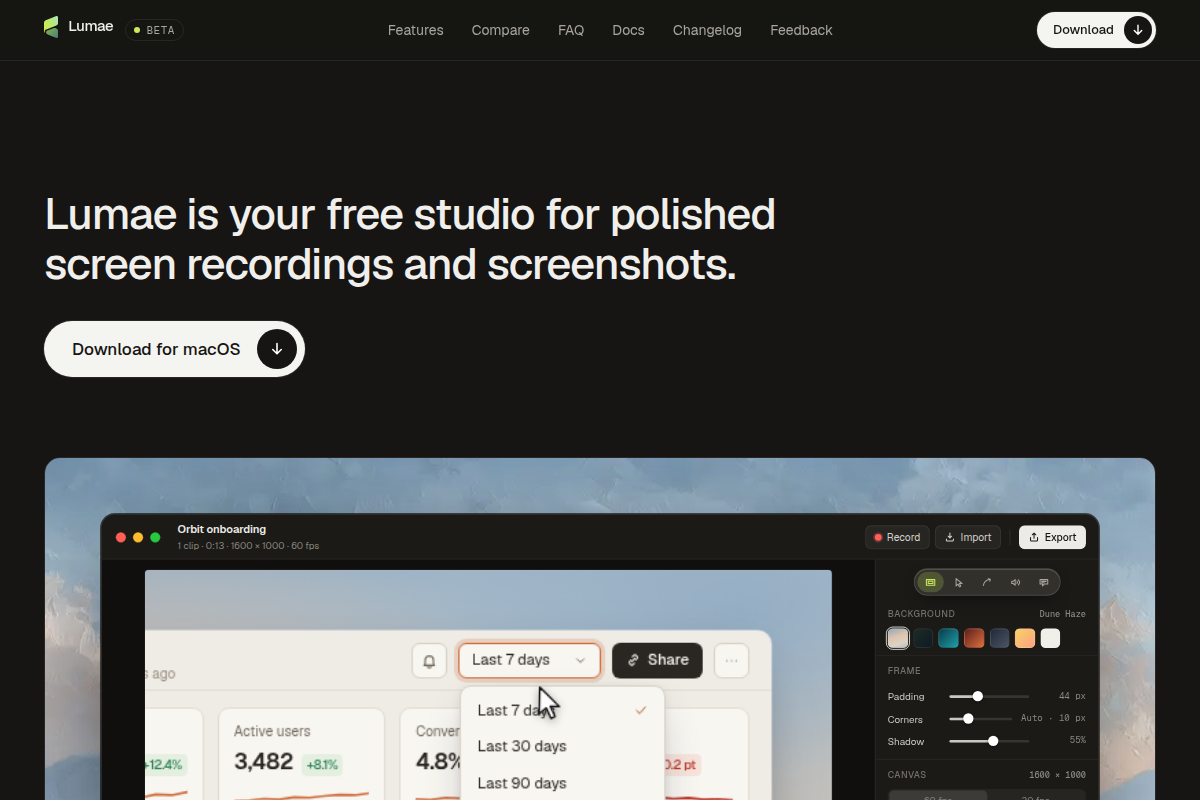The image size is (1200, 800).
Task: Choose the slate navy background swatch
Action: click(999, 638)
